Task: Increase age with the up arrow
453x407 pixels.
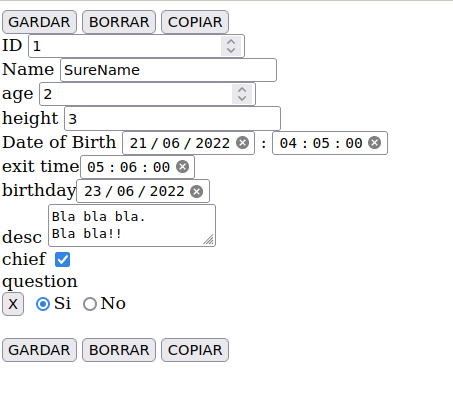Action: 242,90
